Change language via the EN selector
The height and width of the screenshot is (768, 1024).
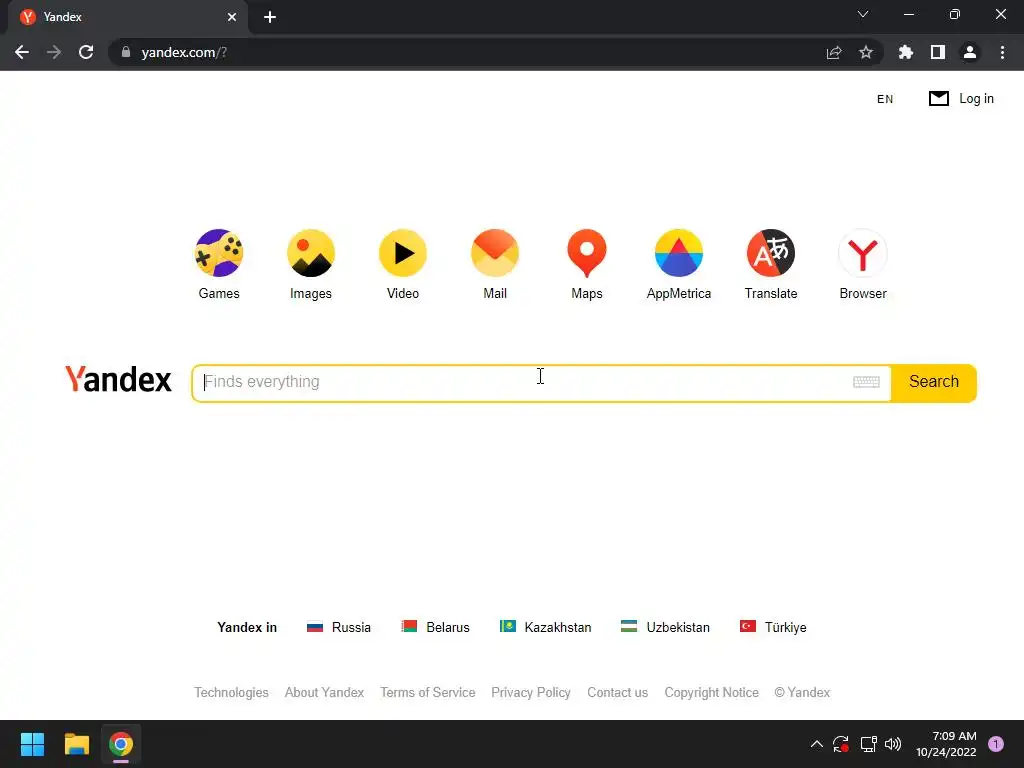click(x=885, y=99)
